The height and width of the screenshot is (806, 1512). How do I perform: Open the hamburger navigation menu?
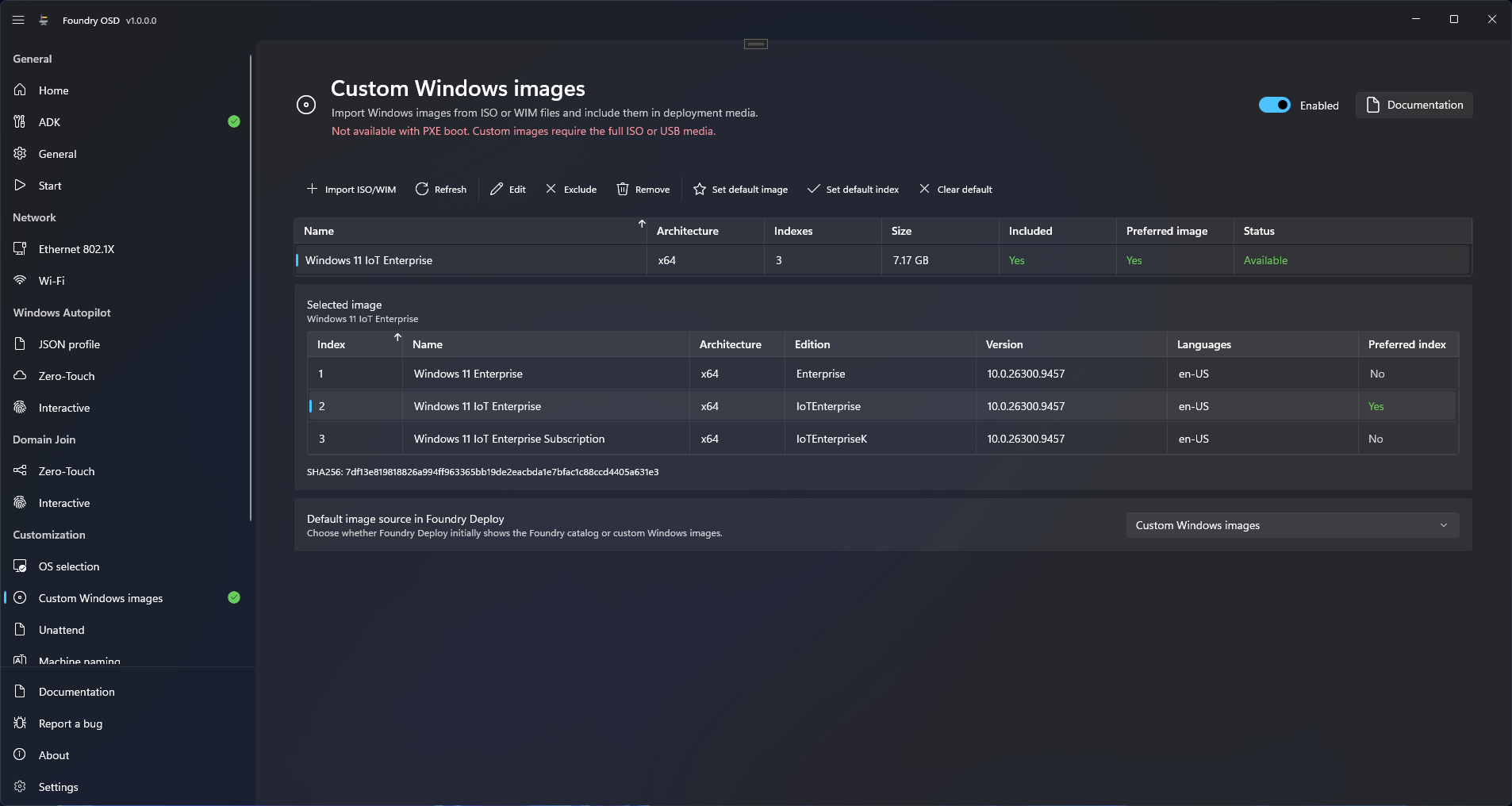(x=18, y=20)
